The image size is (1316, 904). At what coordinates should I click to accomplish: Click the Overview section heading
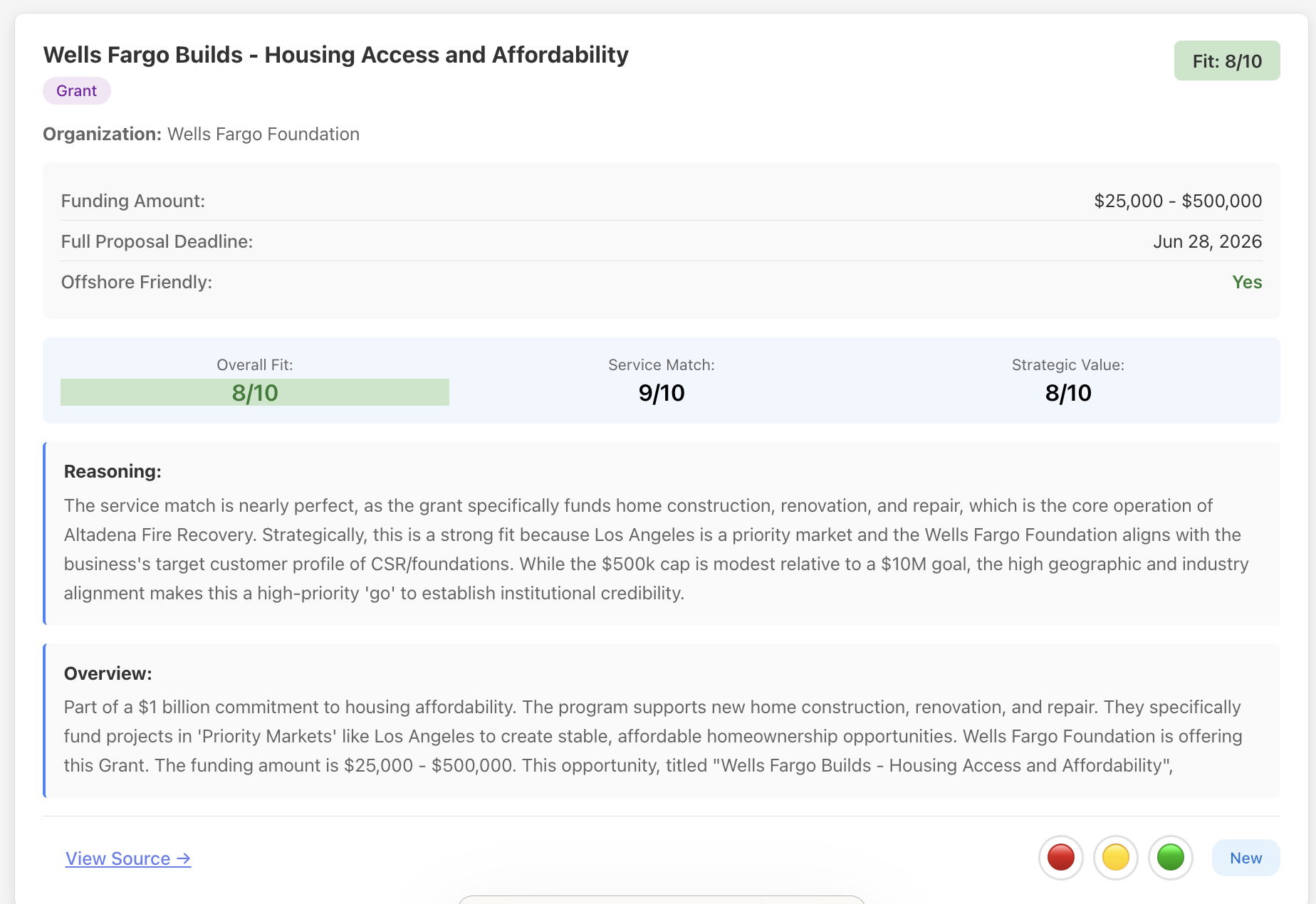point(108,673)
